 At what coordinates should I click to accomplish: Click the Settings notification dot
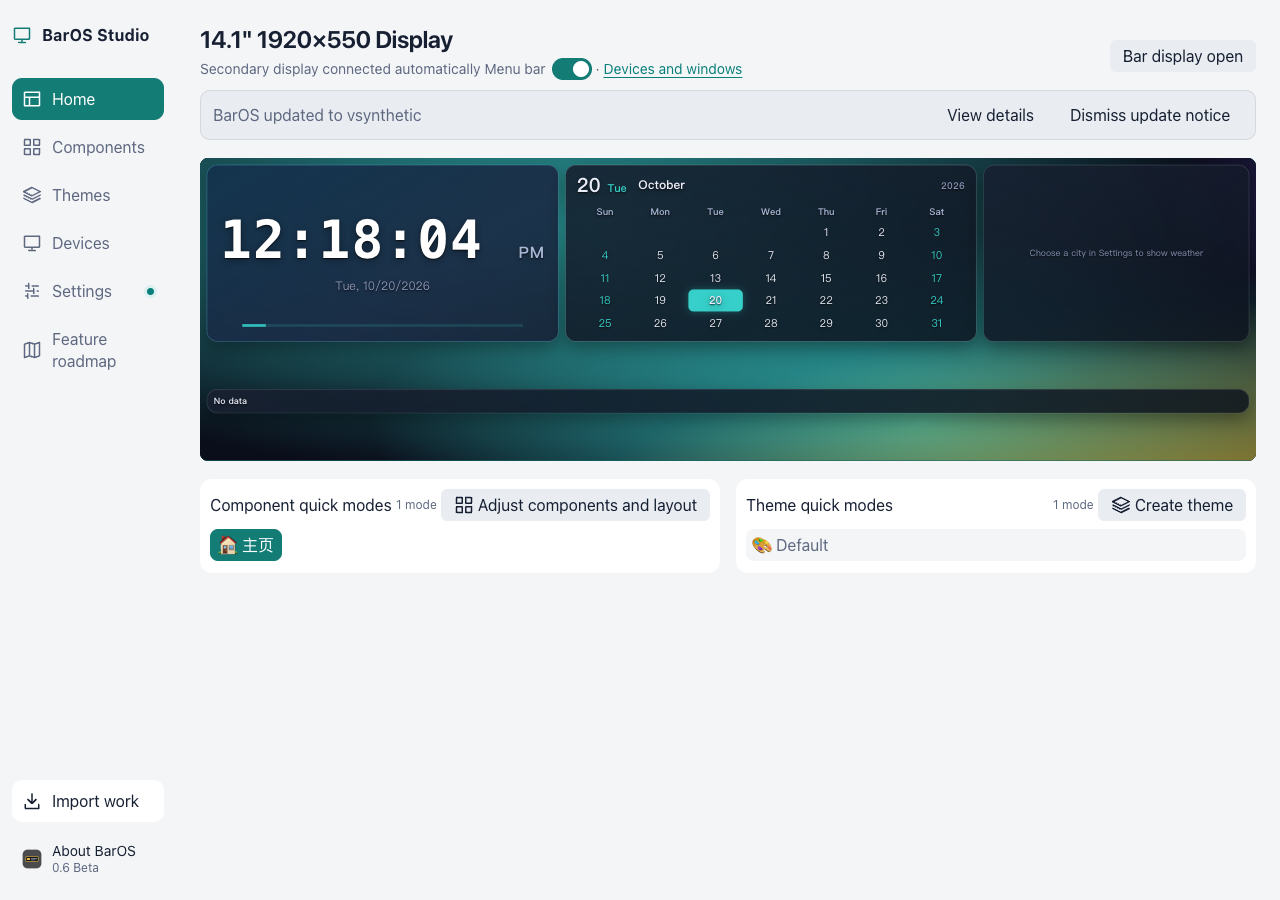pyautogui.click(x=150, y=291)
